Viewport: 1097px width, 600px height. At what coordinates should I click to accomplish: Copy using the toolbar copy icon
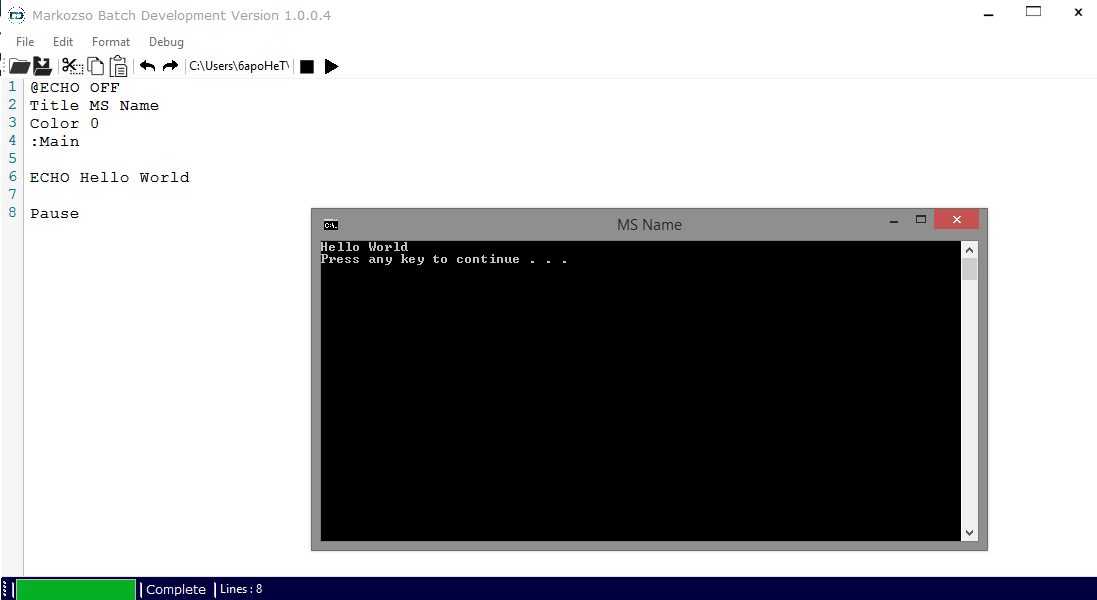click(96, 66)
